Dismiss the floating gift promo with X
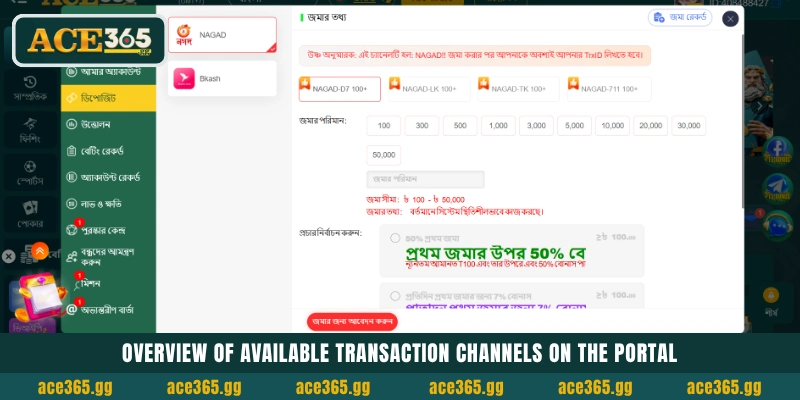The width and height of the screenshot is (800, 400). 8,256
